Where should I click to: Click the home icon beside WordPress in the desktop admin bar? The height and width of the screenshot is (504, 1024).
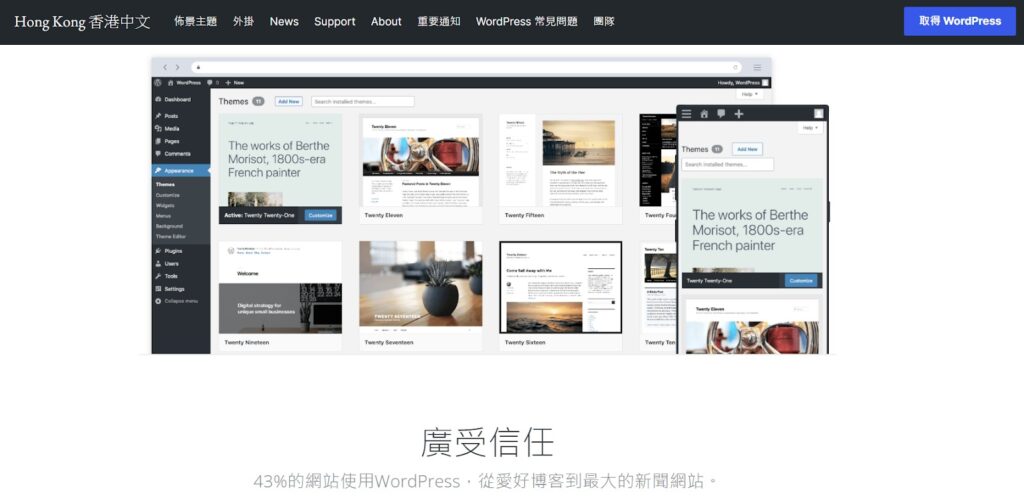(x=171, y=83)
